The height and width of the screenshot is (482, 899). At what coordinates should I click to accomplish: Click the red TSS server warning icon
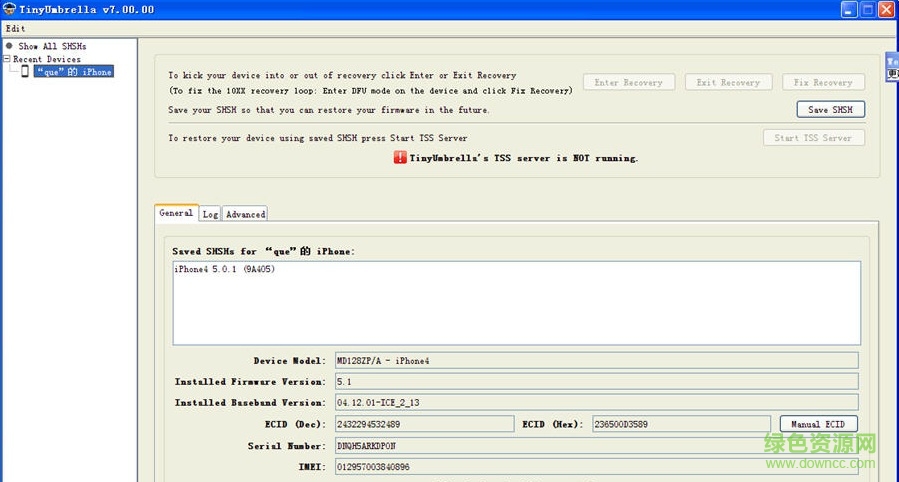tap(400, 158)
